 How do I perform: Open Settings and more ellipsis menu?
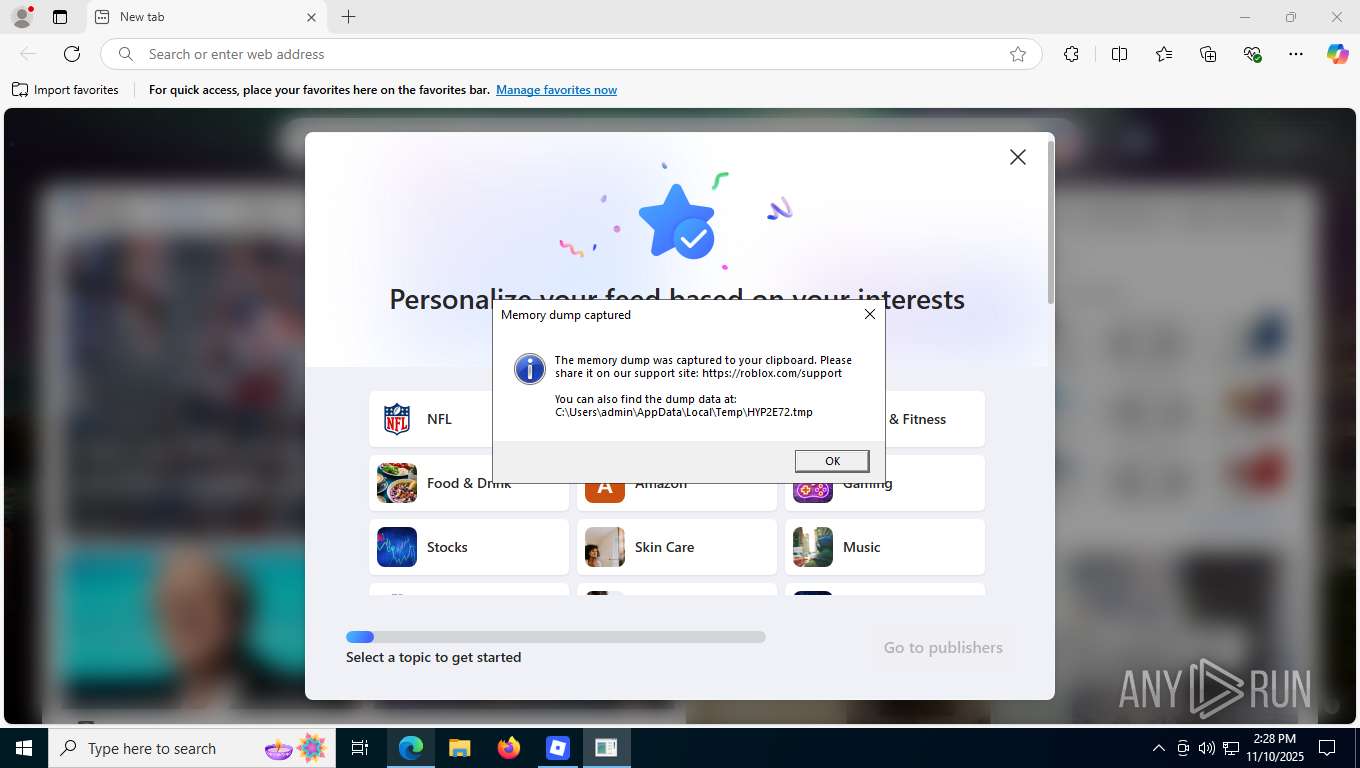pos(1296,54)
